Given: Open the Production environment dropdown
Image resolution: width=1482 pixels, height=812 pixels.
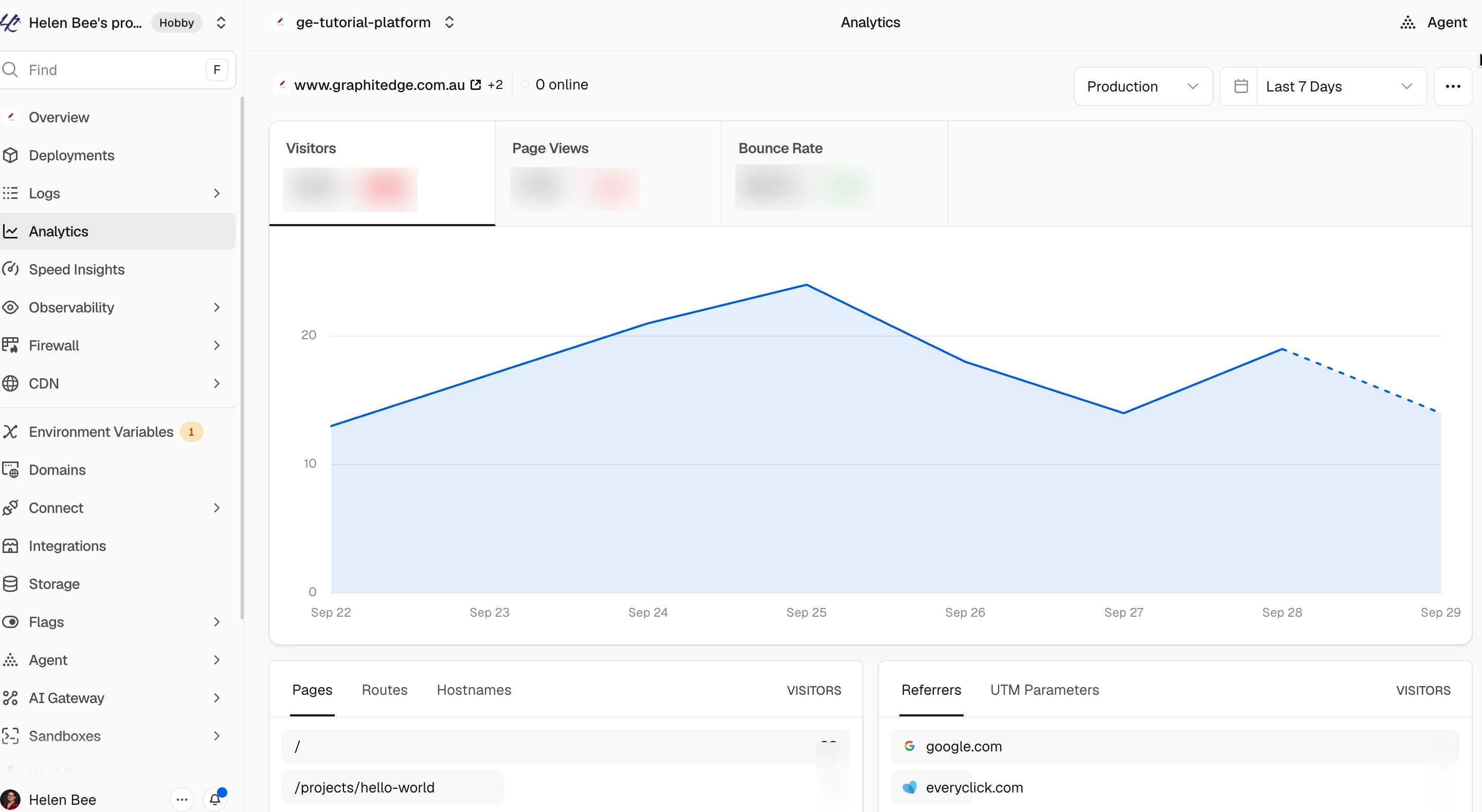Looking at the screenshot, I should [x=1143, y=86].
